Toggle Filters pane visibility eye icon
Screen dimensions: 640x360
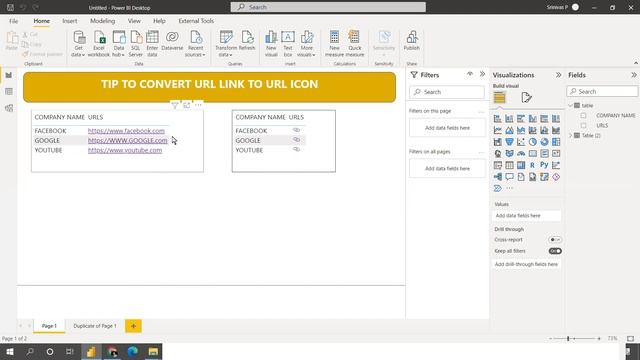tap(470, 74)
